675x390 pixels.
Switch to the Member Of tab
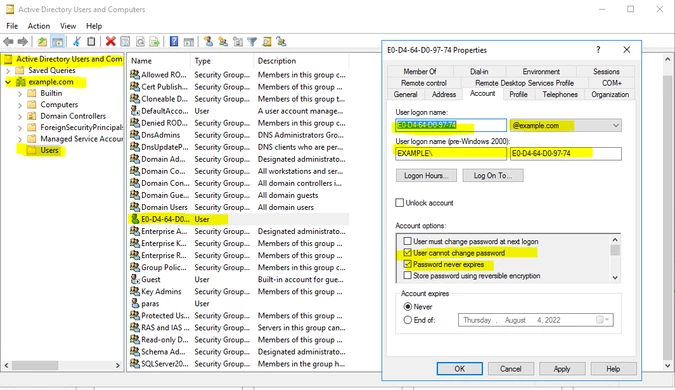pyautogui.click(x=420, y=71)
